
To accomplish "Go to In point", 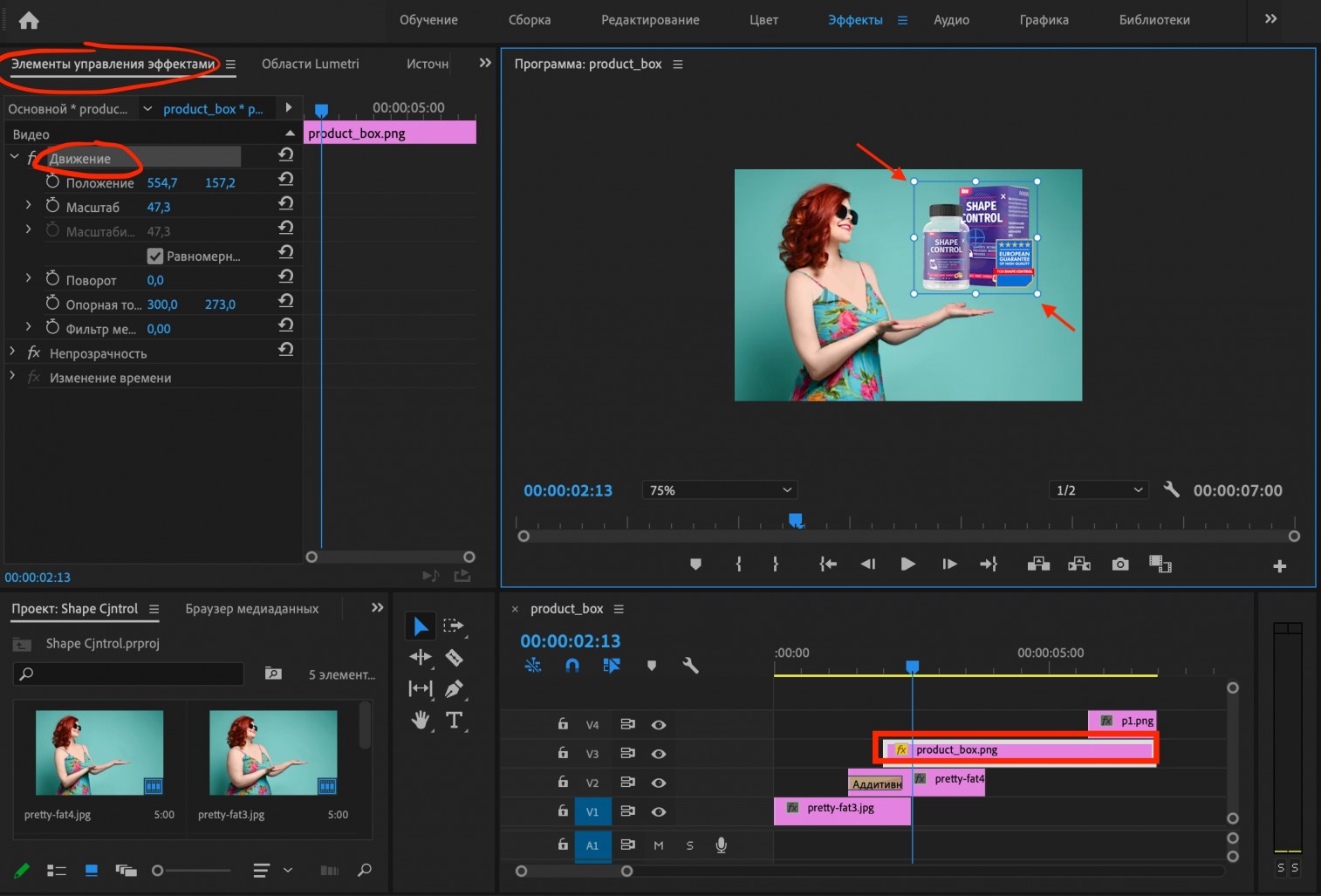I will 828,564.
